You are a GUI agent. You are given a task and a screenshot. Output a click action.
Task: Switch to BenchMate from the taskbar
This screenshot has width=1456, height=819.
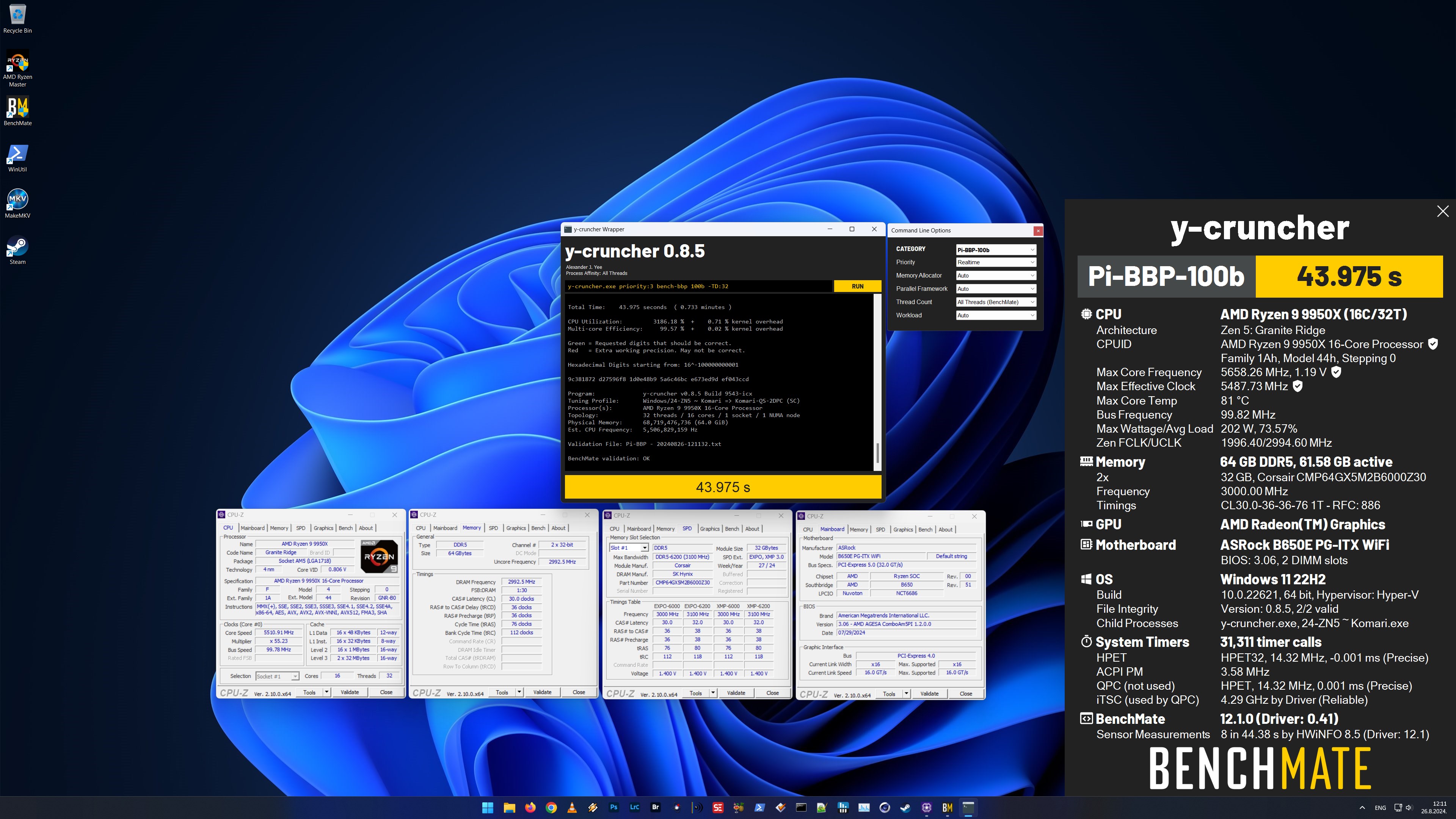pyautogui.click(x=948, y=808)
